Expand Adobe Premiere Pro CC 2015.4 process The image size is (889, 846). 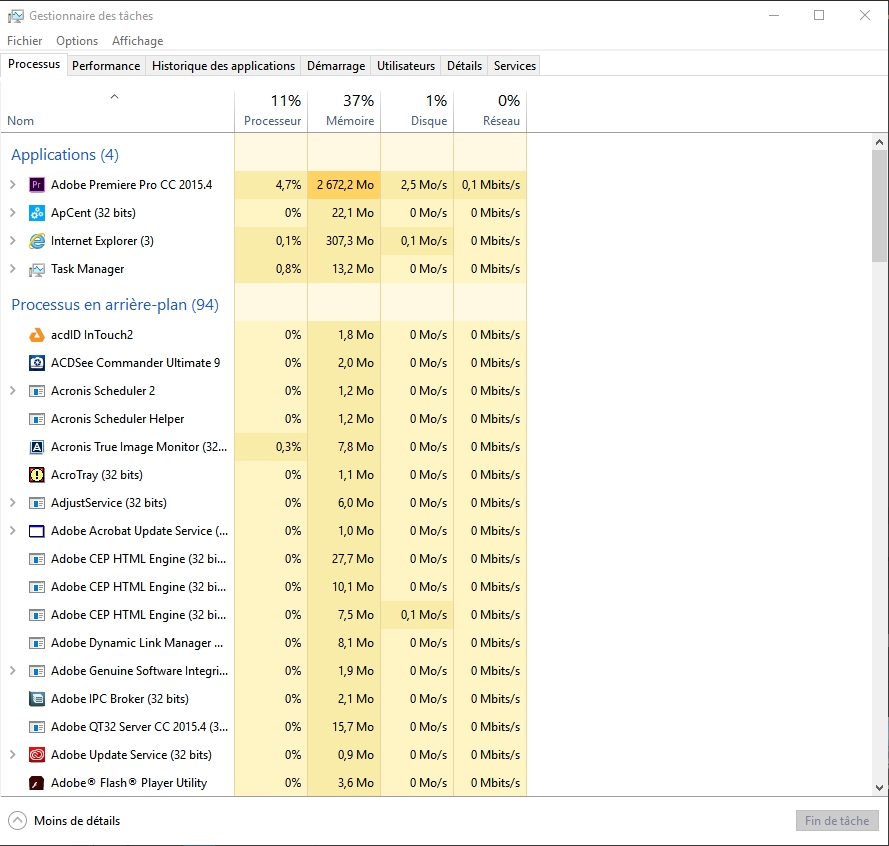click(x=12, y=184)
